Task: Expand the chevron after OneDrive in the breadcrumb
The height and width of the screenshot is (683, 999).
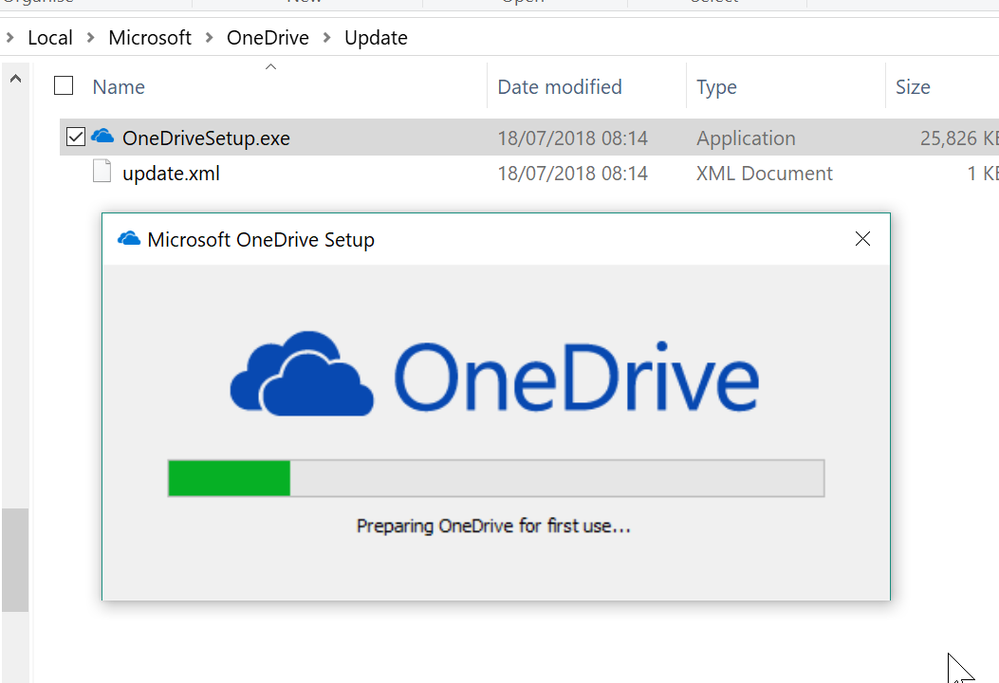Action: pyautogui.click(x=327, y=38)
